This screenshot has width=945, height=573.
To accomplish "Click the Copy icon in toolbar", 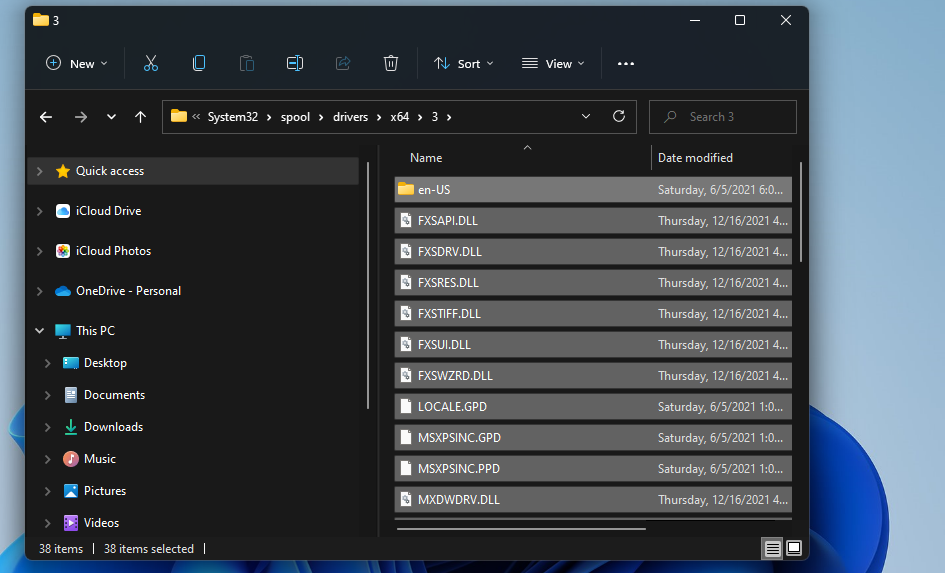I will (x=199, y=63).
